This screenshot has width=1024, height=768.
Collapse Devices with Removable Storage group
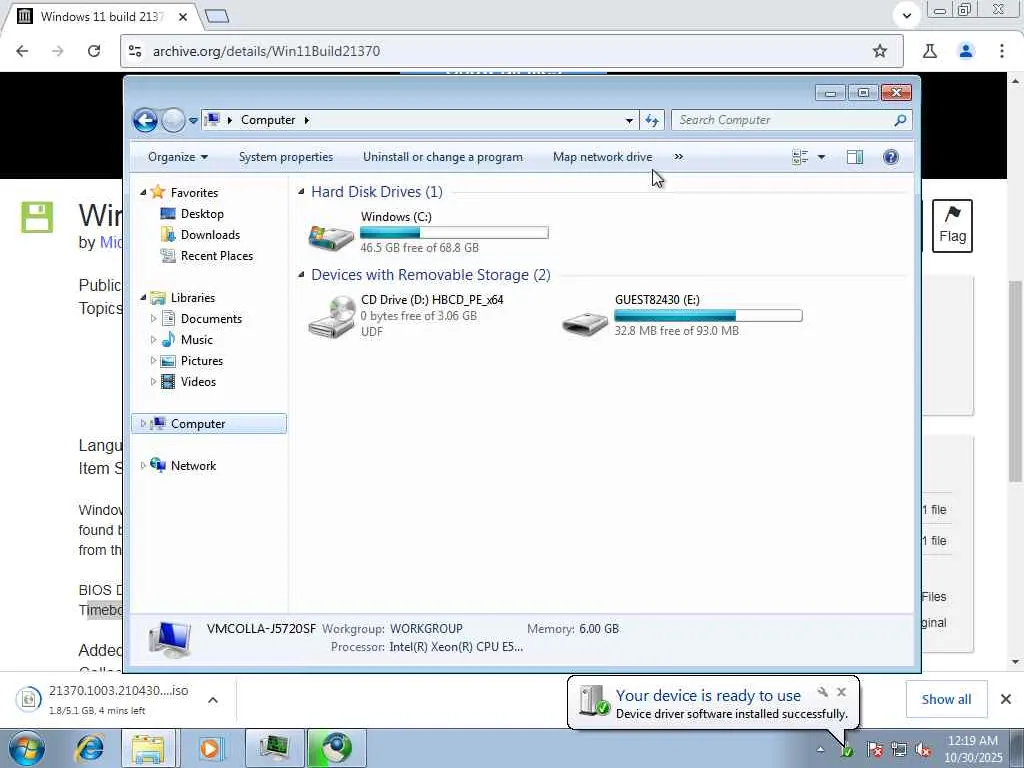(x=301, y=274)
